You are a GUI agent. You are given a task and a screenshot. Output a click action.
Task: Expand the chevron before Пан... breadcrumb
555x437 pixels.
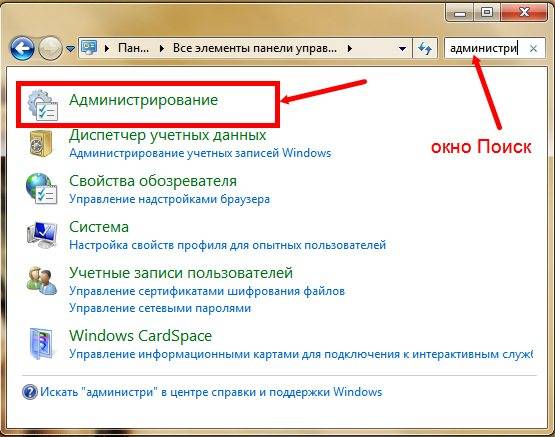(x=107, y=48)
